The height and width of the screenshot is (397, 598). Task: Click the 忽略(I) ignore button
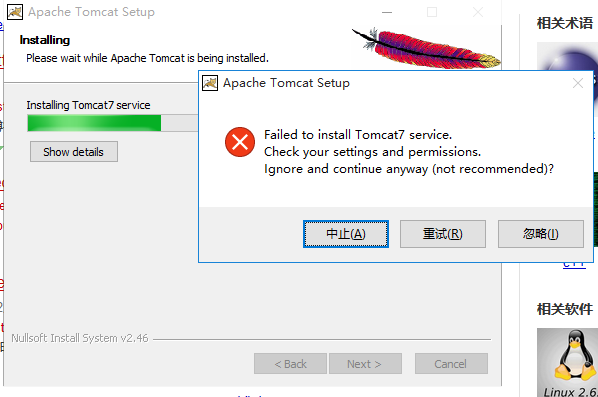point(540,234)
